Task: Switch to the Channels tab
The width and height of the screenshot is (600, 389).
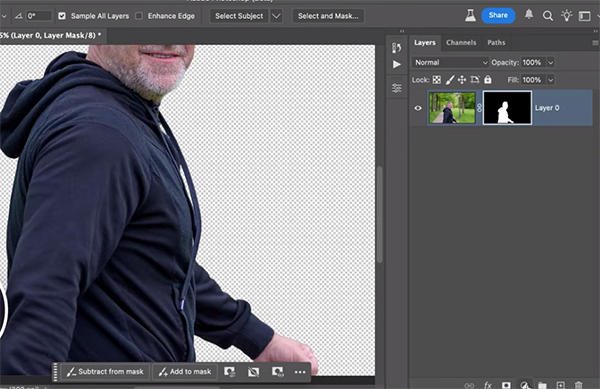Action: [x=461, y=42]
